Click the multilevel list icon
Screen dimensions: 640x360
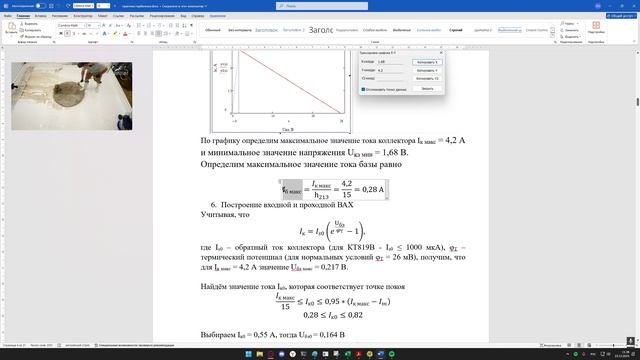(160, 25)
